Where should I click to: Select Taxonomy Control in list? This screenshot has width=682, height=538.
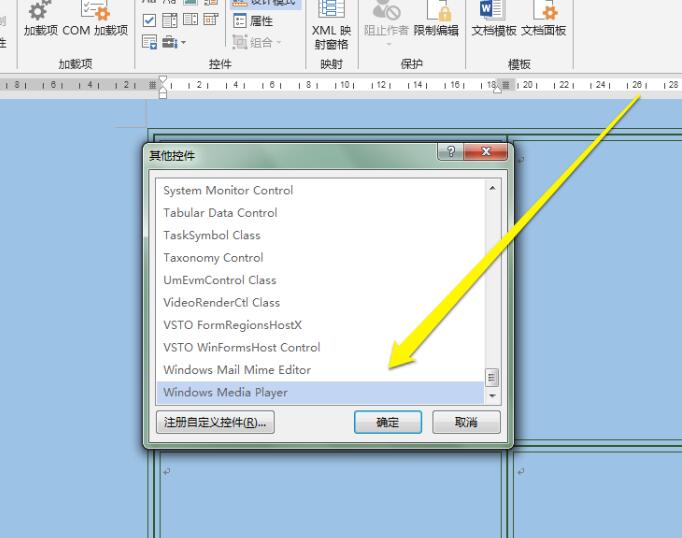[x=320, y=258]
